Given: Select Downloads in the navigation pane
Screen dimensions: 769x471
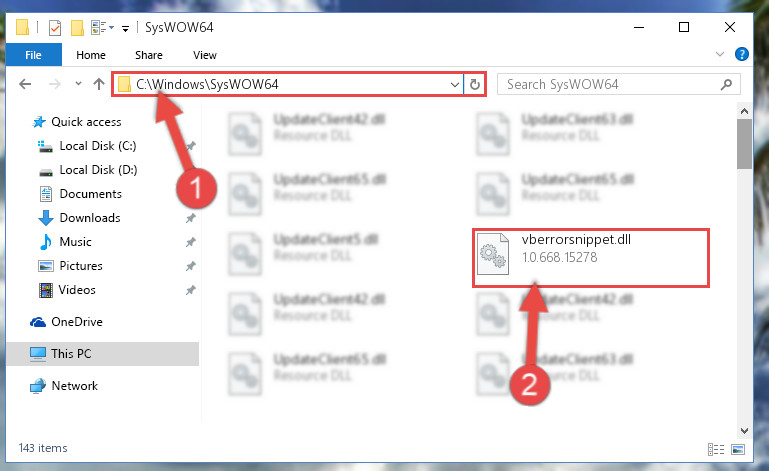Looking at the screenshot, I should (x=90, y=218).
